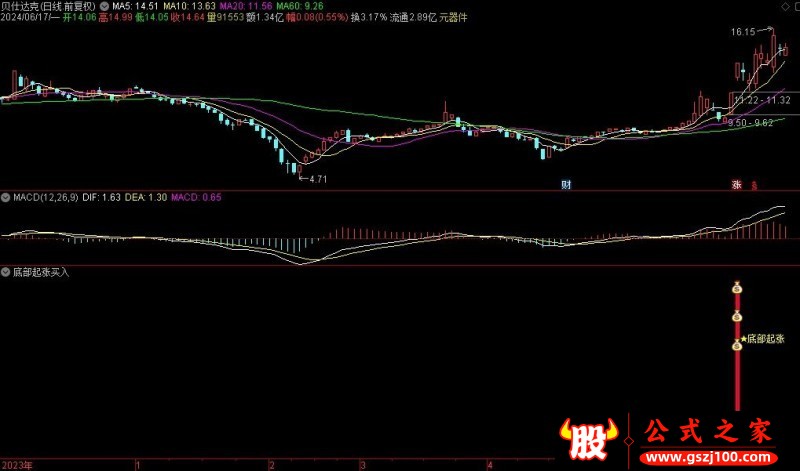Click the 幅0.08(0.55%) change value
Image resolution: width=800 pixels, height=471 pixels.
(x=317, y=18)
